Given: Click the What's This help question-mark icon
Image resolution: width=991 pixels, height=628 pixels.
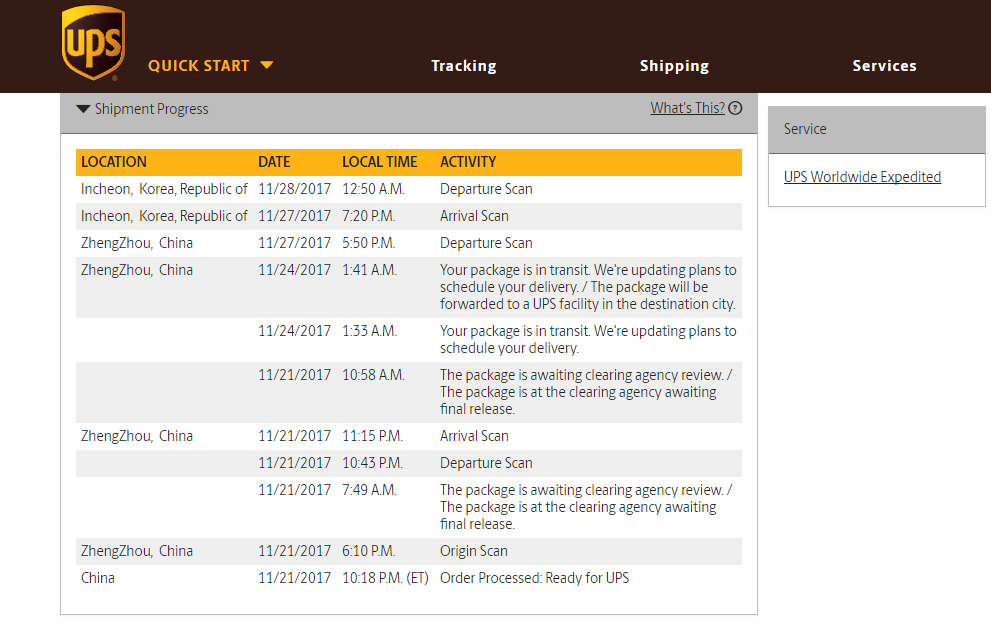Looking at the screenshot, I should (735, 108).
